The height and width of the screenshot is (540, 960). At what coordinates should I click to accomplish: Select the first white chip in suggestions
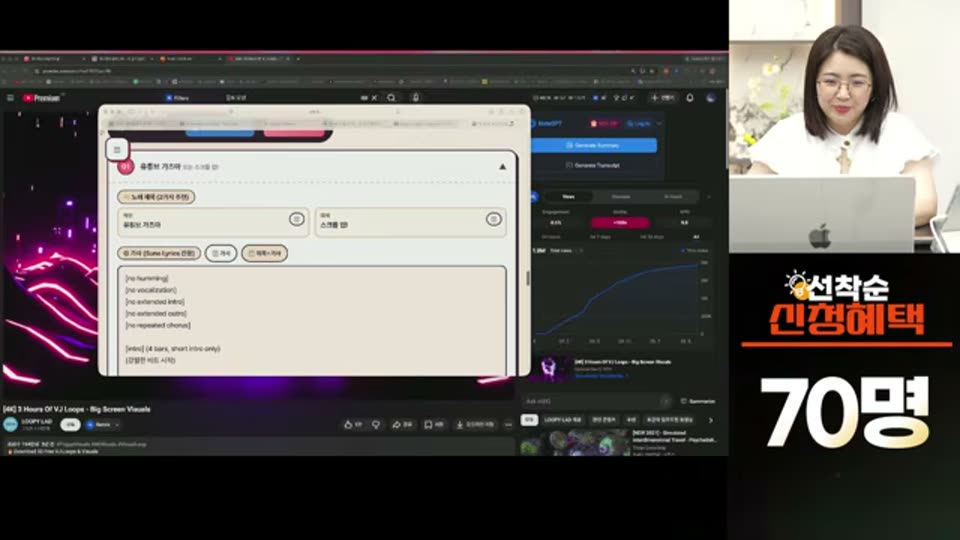[x=529, y=420]
